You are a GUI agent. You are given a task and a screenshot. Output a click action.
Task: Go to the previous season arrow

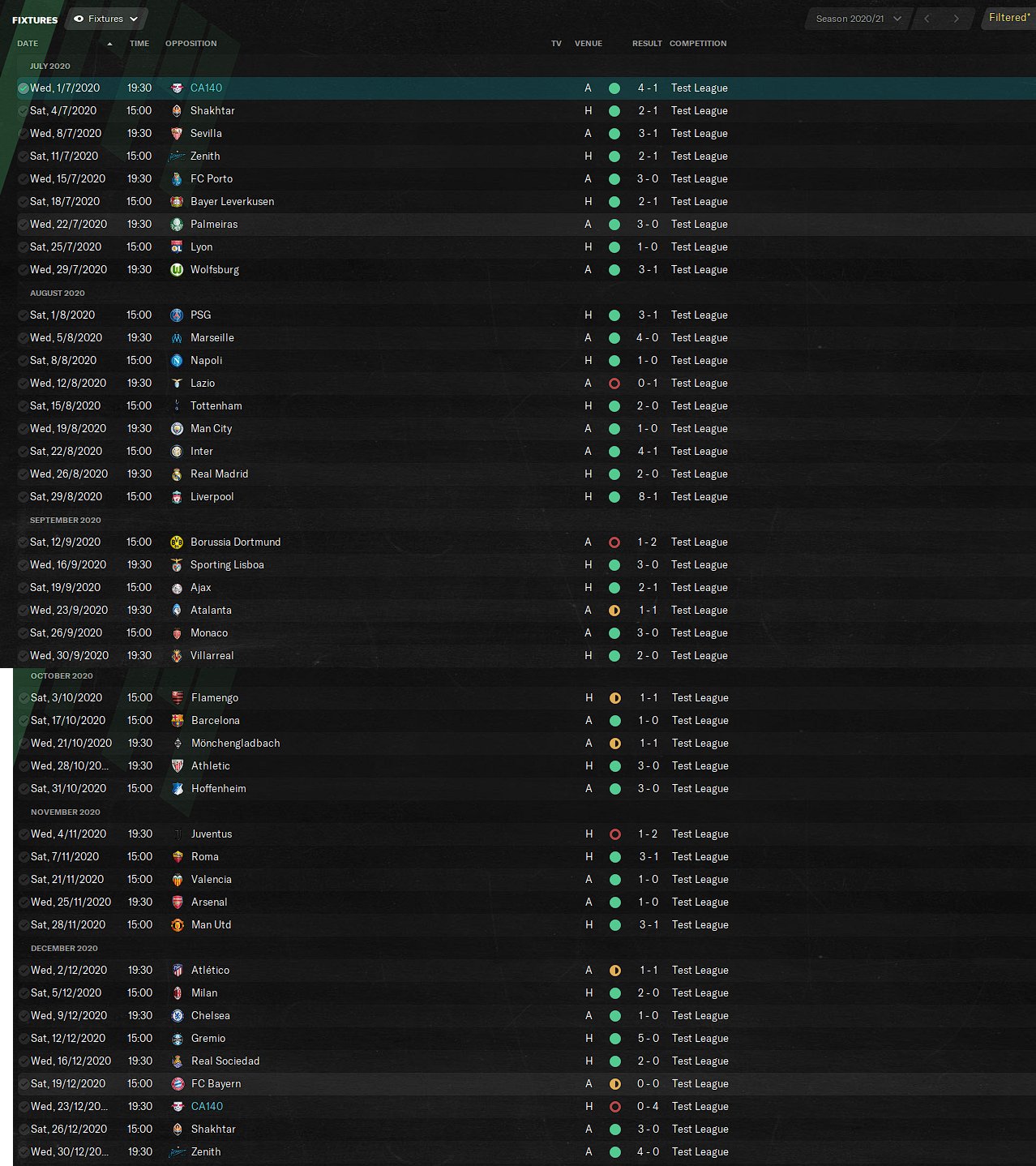(x=927, y=19)
